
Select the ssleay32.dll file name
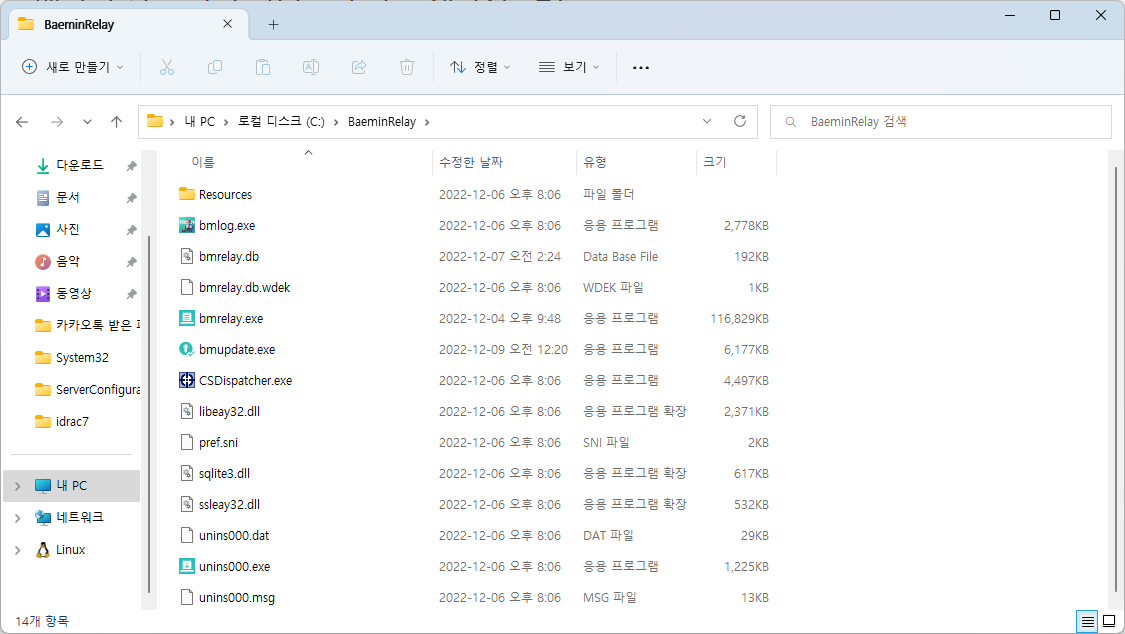229,504
